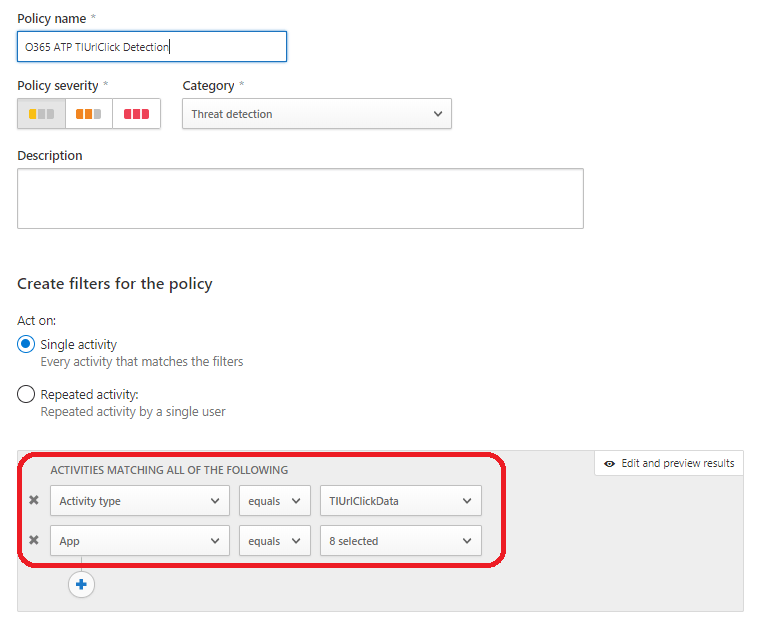
Task: Click into the Policy name field
Action: tap(152, 47)
